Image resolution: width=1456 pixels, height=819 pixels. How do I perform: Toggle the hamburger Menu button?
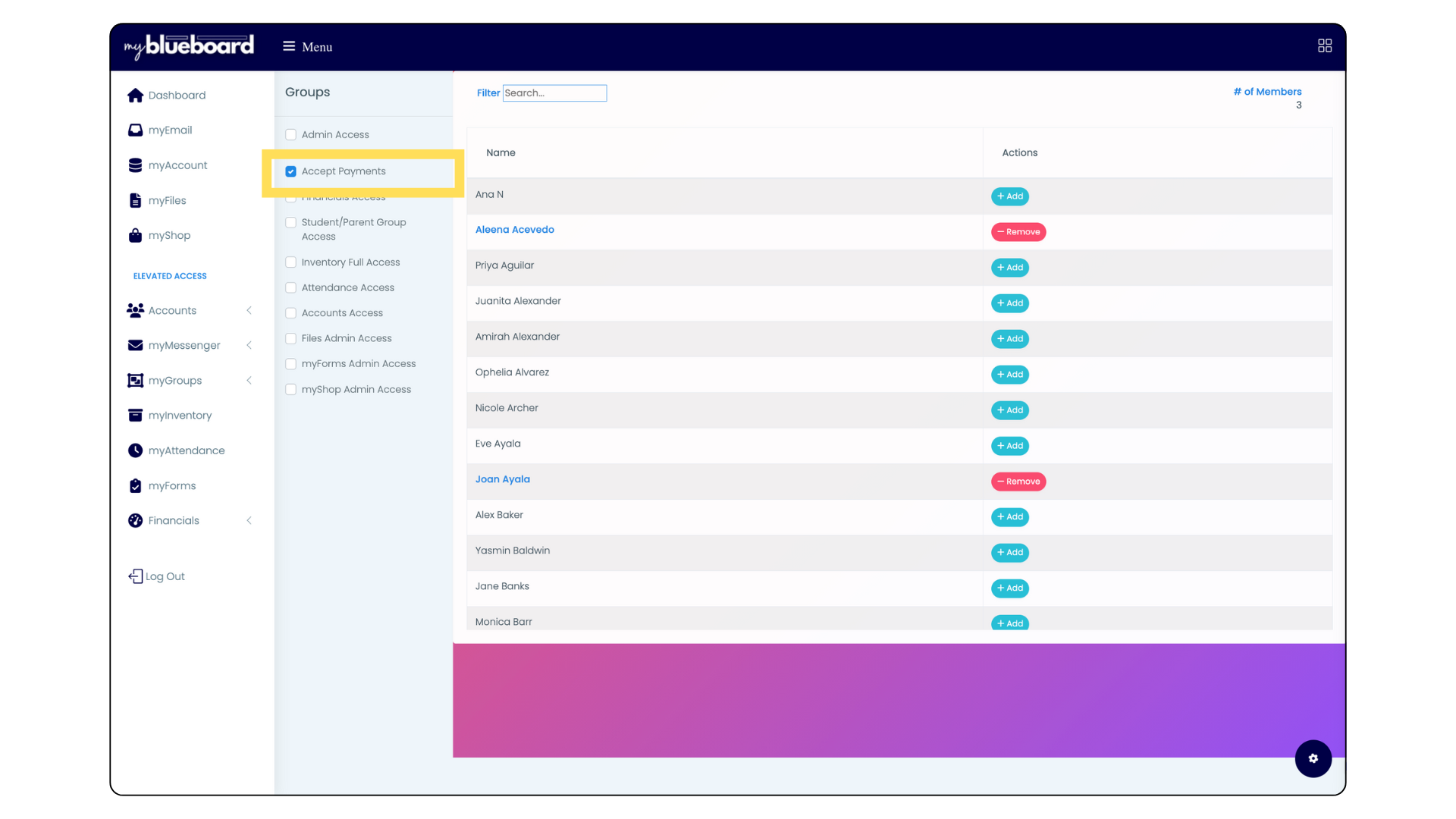tap(289, 46)
